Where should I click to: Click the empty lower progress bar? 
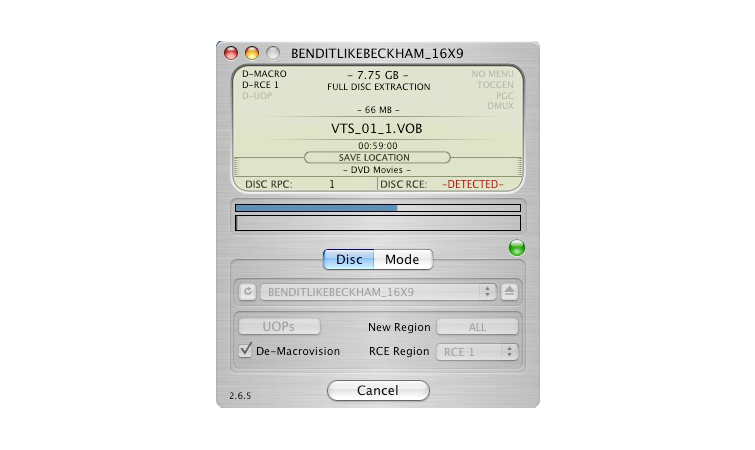coord(378,223)
